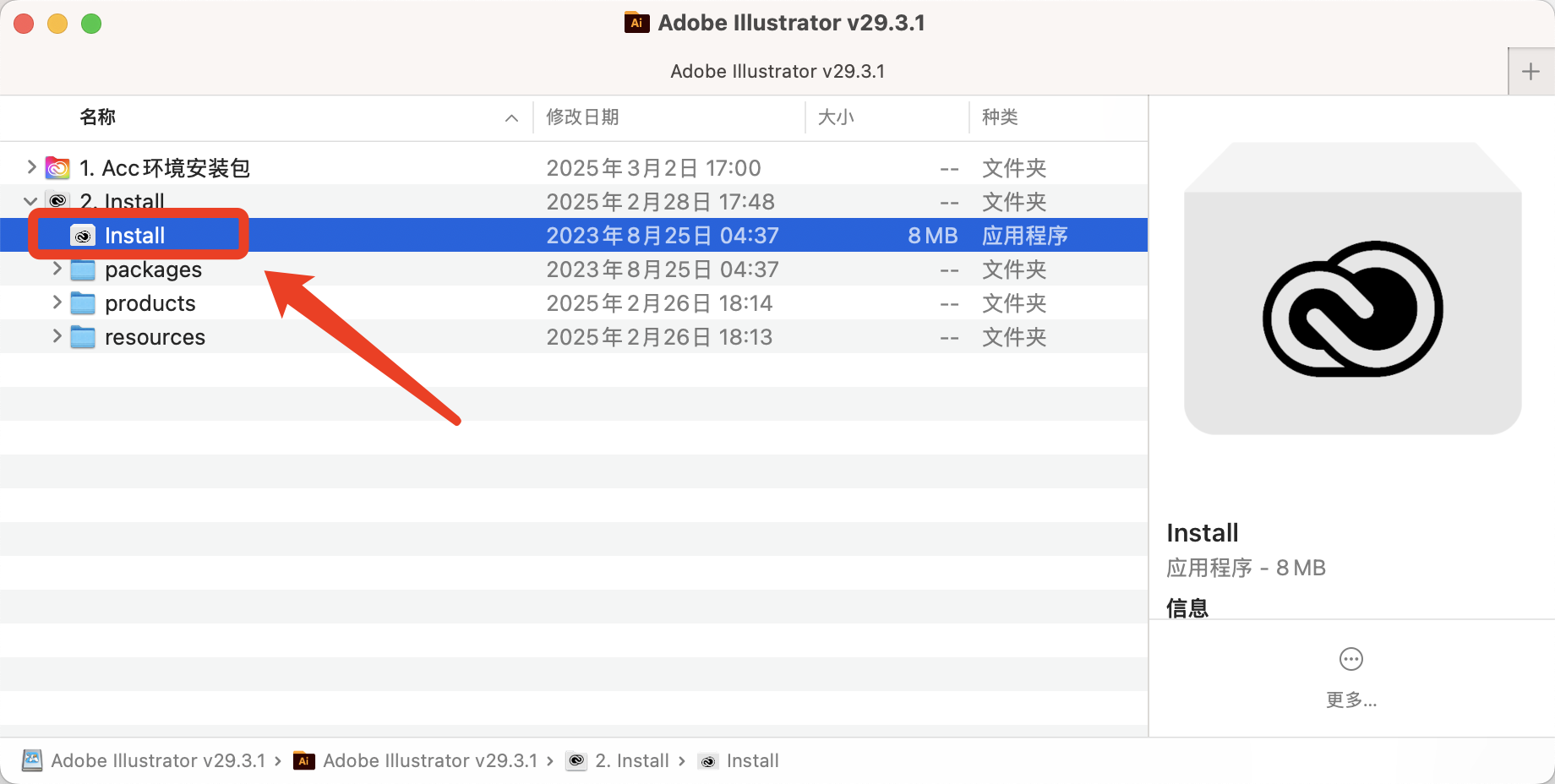Sort by 修改日期 column header
This screenshot has height=784, width=1555.
pos(582,117)
